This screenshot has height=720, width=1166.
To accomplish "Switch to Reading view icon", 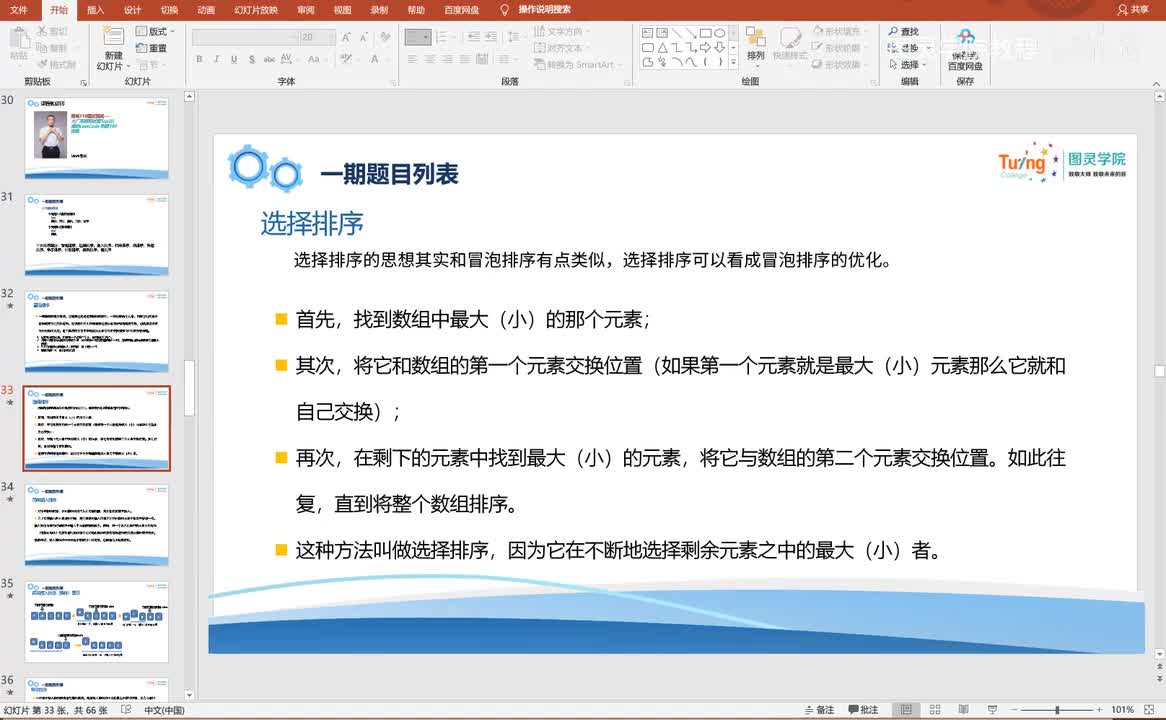I will (x=963, y=710).
